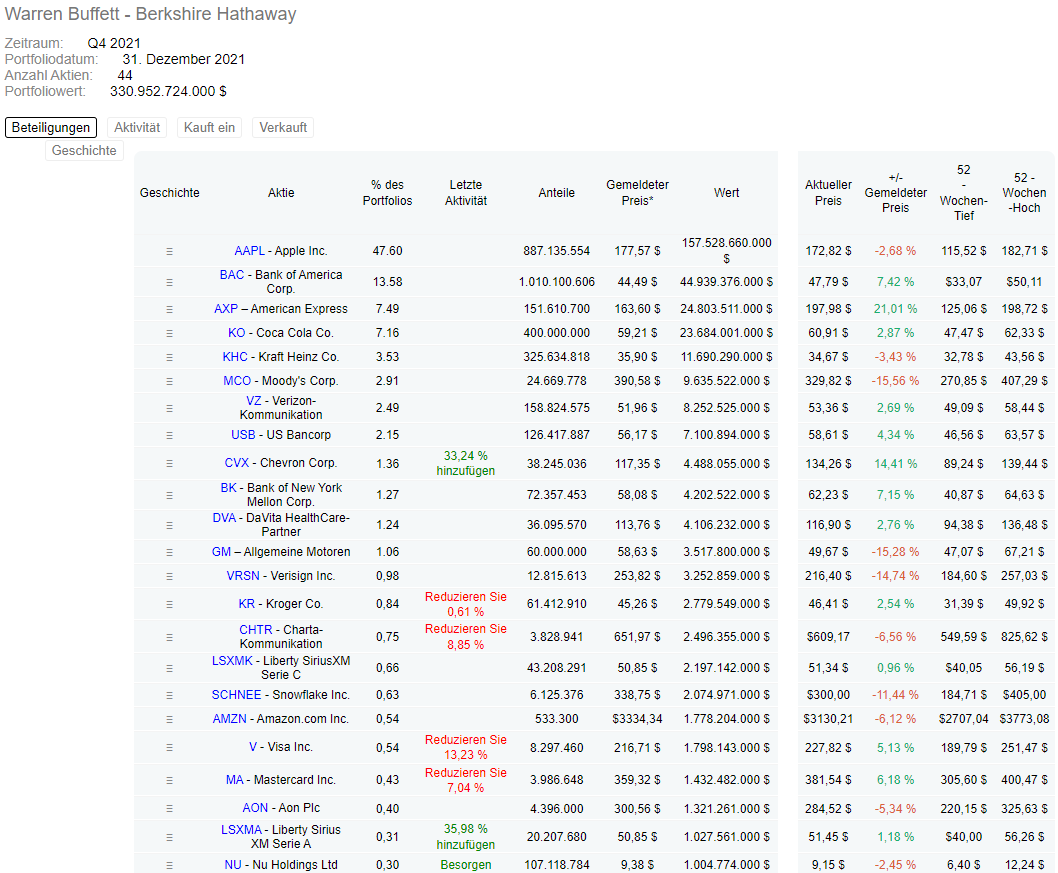Open history icon for Moody's Corp.

(x=170, y=381)
